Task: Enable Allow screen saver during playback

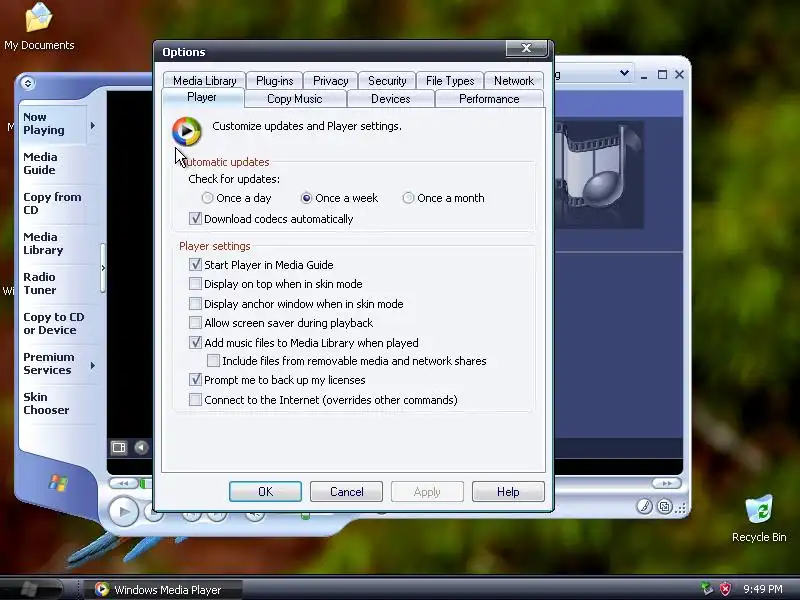Action: 195,323
